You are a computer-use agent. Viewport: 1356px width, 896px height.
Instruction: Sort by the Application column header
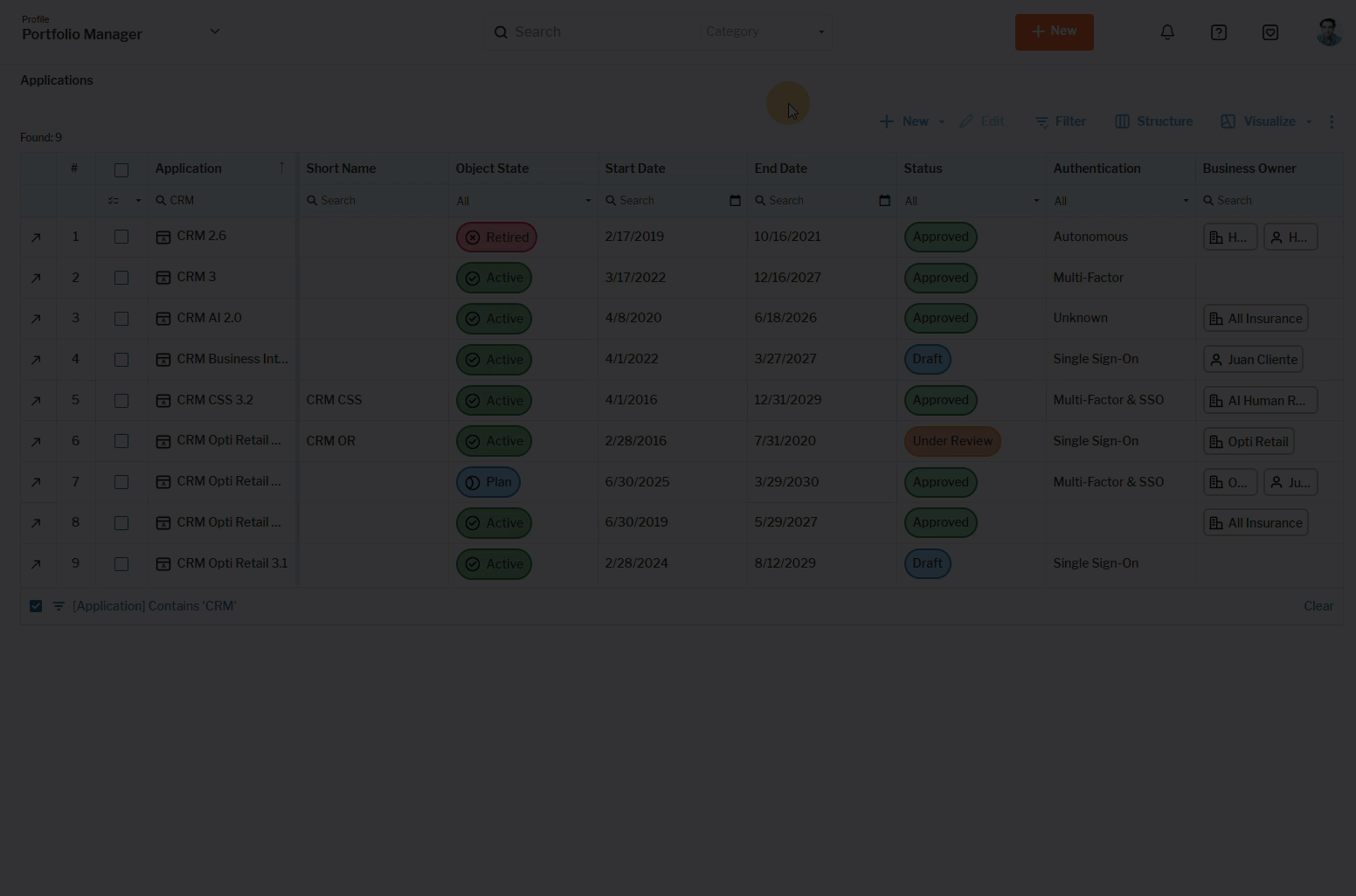coord(189,169)
